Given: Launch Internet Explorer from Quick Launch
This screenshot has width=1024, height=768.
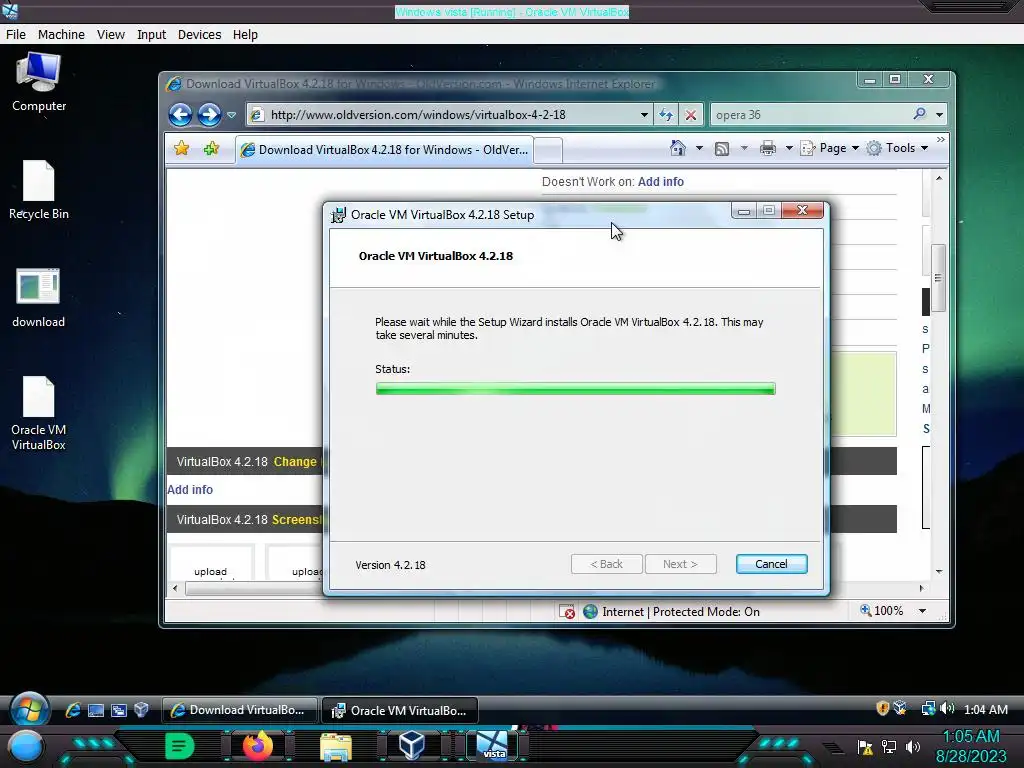Looking at the screenshot, I should pos(73,710).
